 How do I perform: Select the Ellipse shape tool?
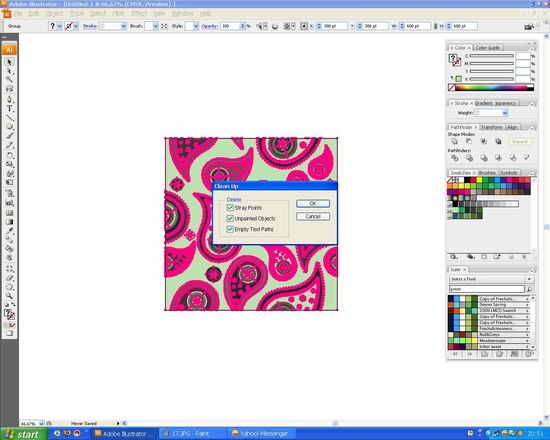[x=9, y=127]
